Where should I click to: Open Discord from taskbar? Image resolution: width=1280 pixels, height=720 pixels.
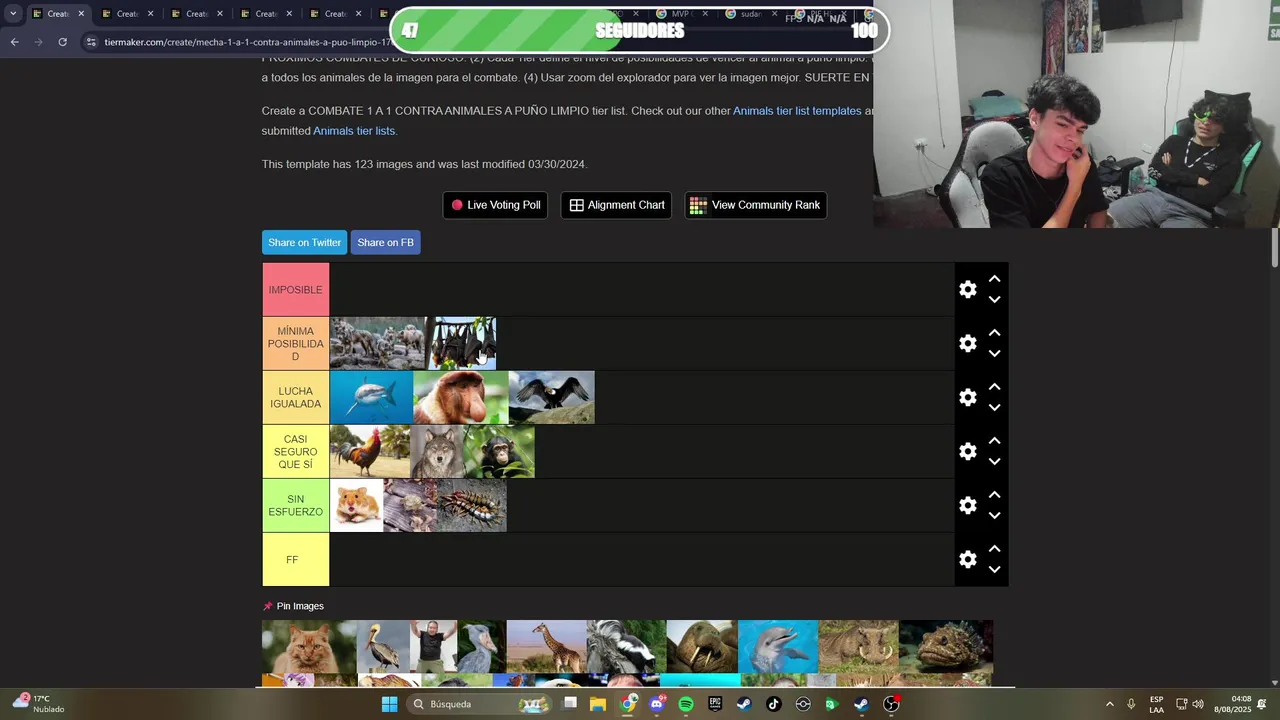657,704
